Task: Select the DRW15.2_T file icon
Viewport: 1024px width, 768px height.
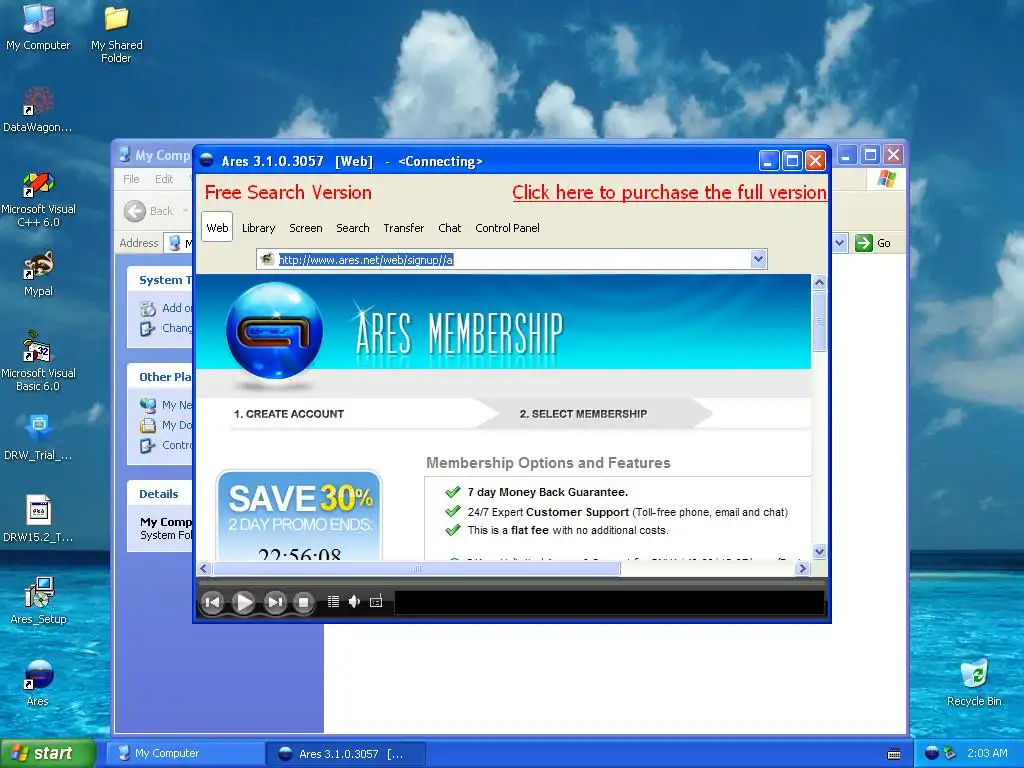Action: (x=38, y=519)
